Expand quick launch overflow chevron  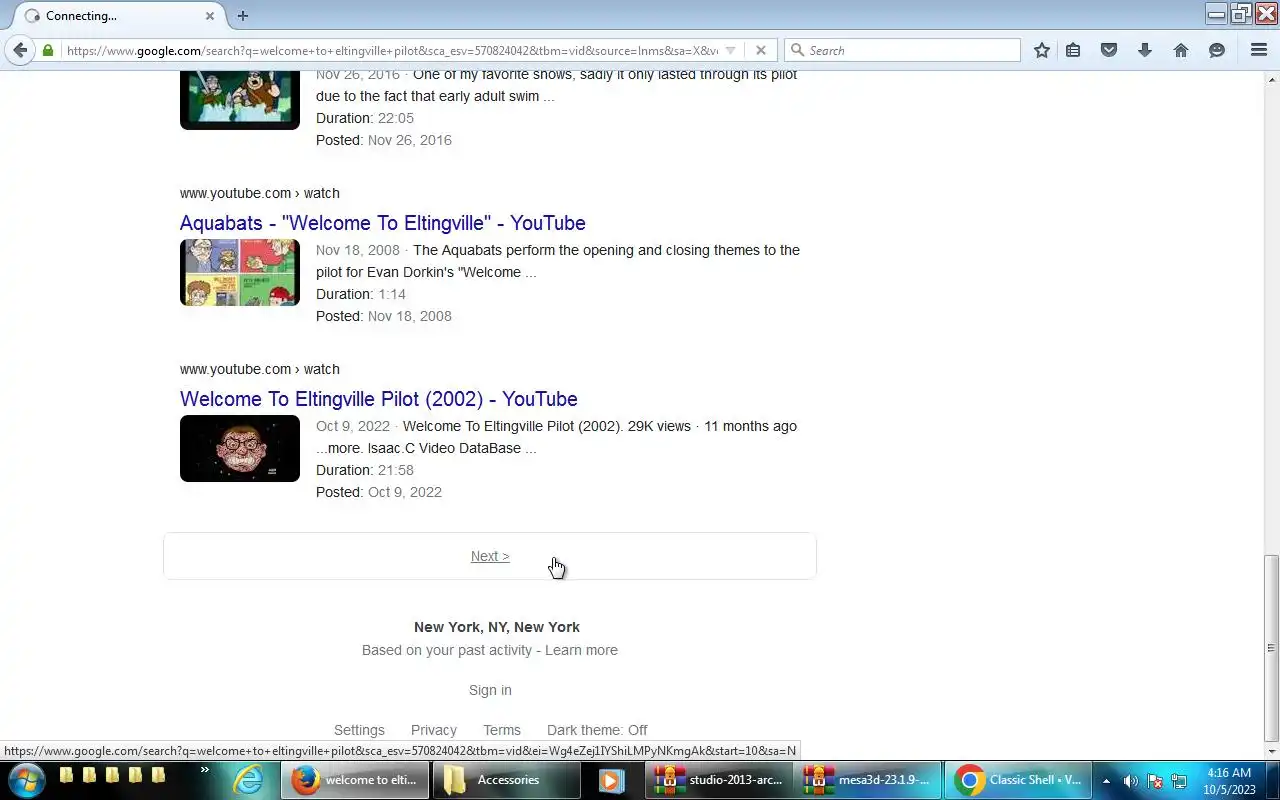tap(205, 770)
